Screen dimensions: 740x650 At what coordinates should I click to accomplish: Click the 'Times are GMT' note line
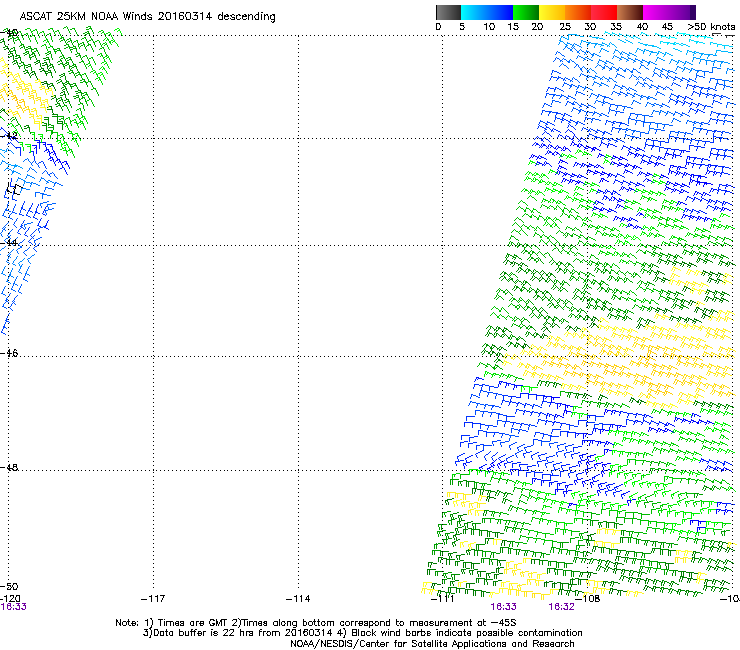pyautogui.click(x=316, y=623)
